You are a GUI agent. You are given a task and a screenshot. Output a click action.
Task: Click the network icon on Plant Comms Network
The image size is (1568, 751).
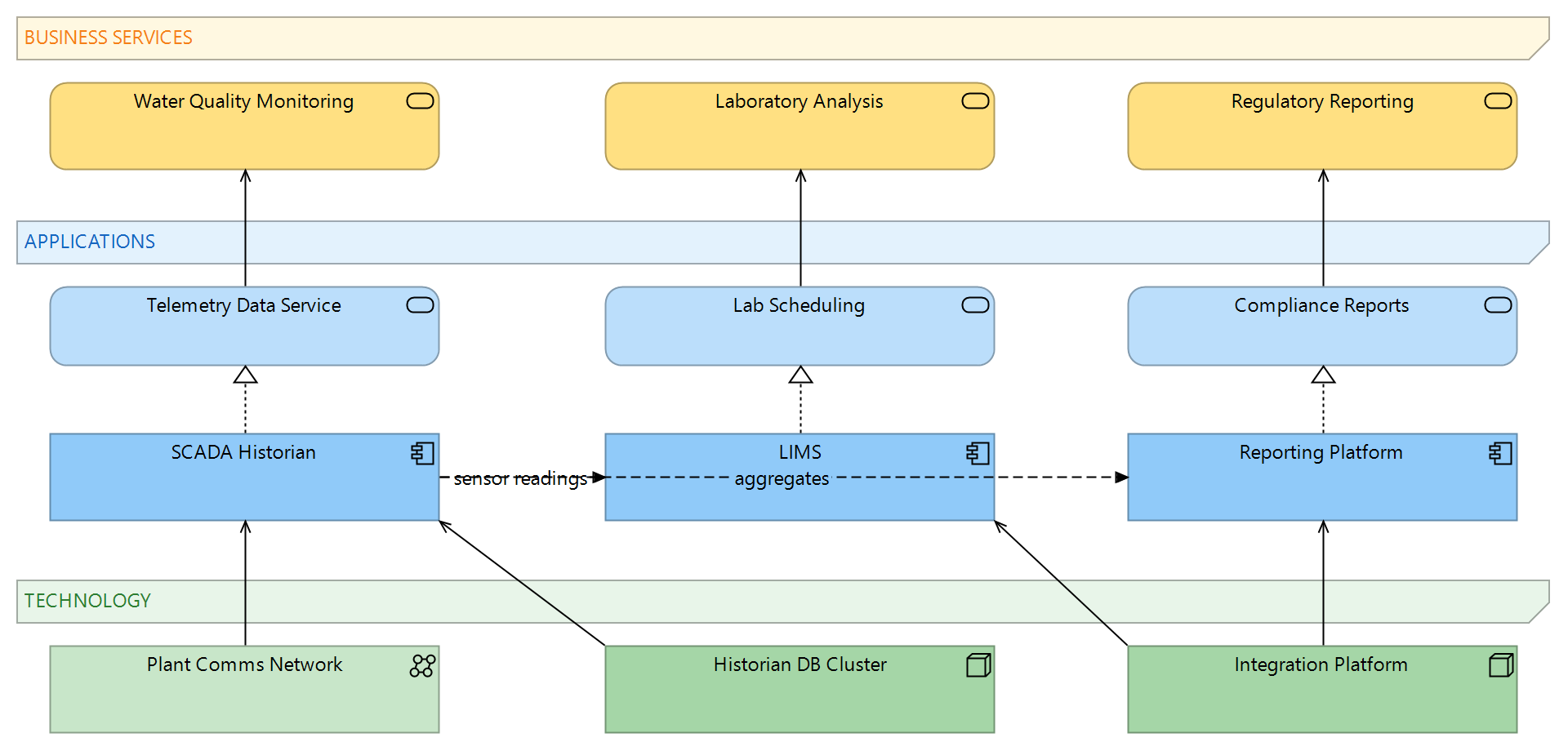422,665
